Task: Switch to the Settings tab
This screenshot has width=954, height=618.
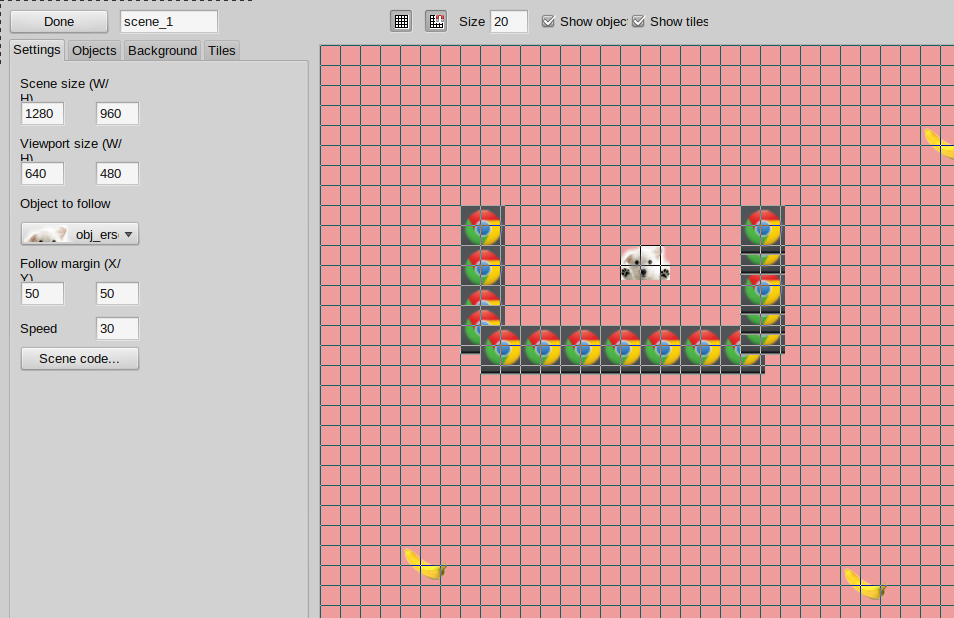Action: click(x=37, y=50)
